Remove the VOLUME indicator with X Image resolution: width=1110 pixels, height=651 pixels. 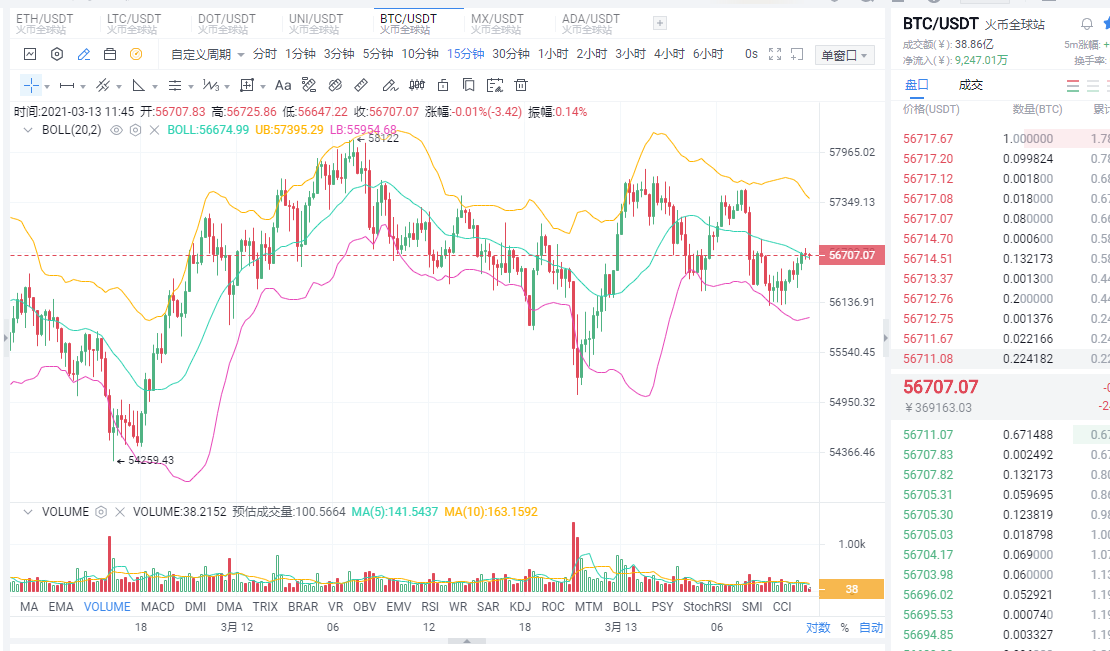click(120, 512)
